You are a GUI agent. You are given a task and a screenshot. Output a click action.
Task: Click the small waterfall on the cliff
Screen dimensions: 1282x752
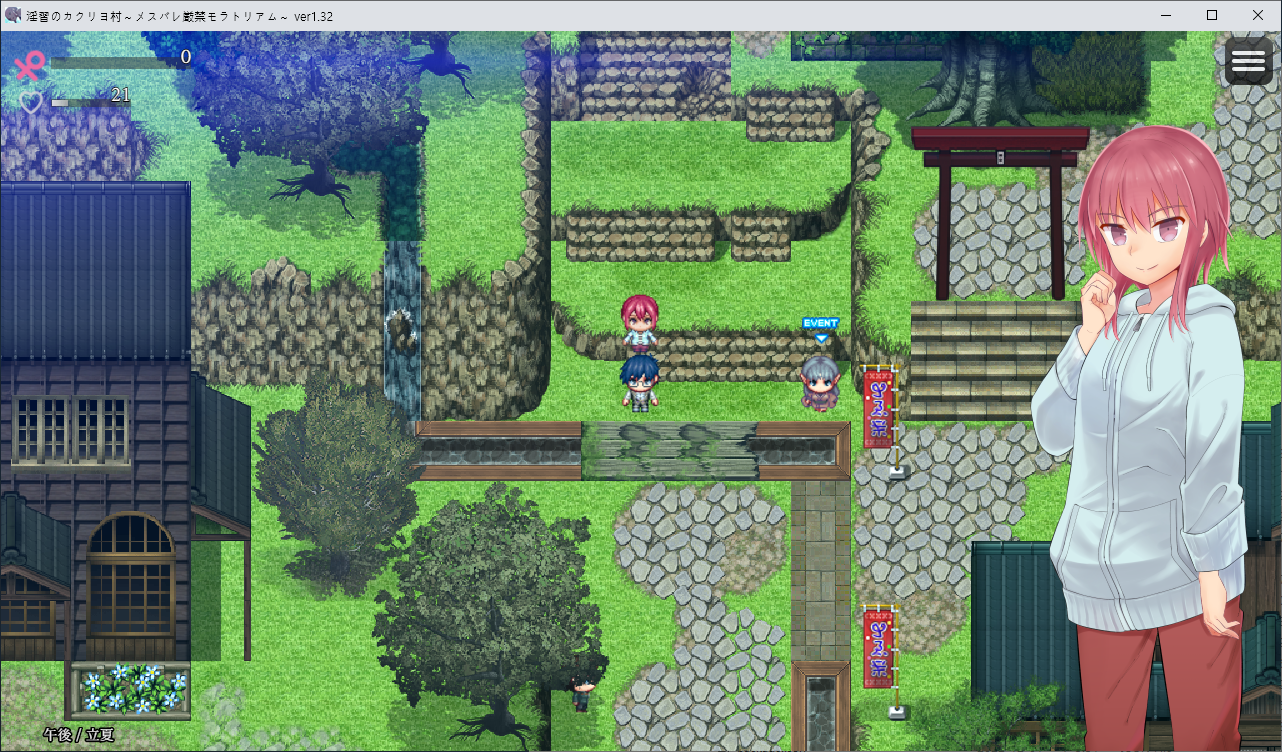(402, 328)
